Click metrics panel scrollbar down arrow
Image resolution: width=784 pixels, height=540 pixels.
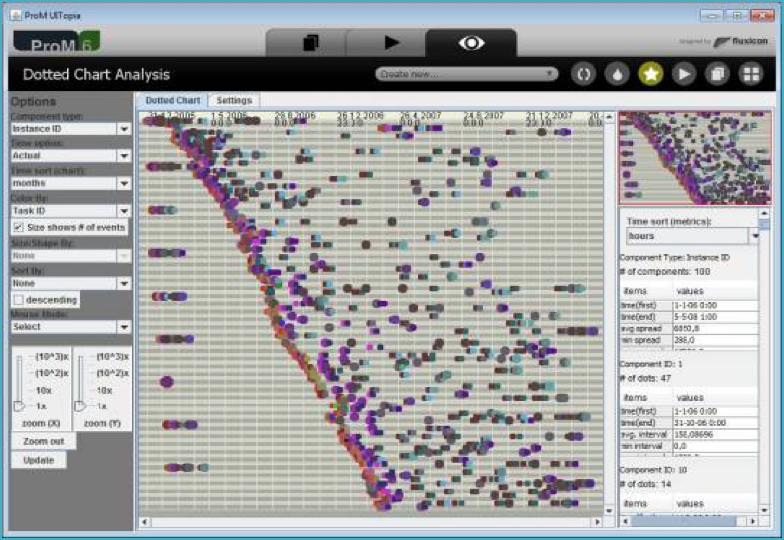tap(764, 510)
